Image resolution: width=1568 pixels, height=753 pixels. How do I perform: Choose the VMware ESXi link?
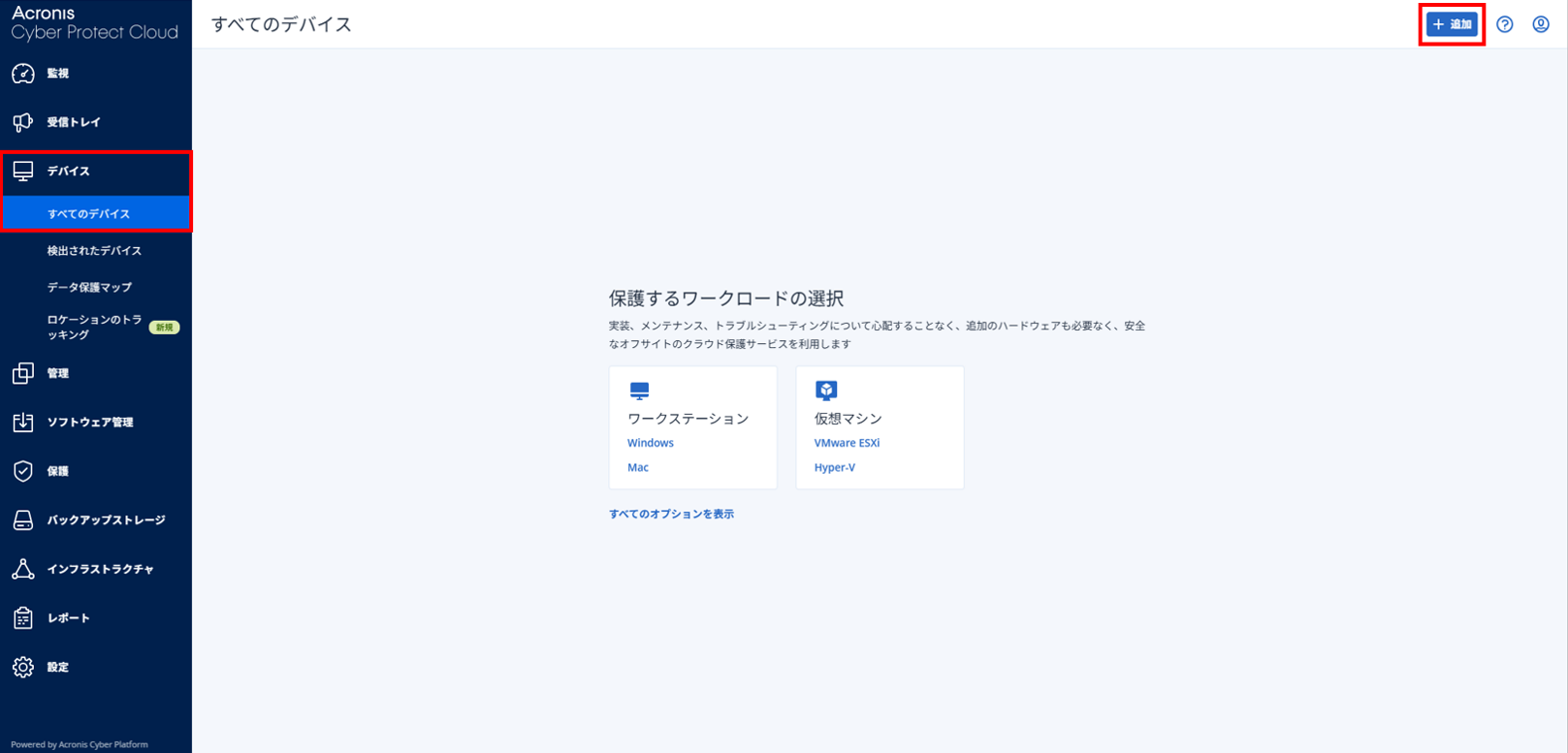pos(847,443)
